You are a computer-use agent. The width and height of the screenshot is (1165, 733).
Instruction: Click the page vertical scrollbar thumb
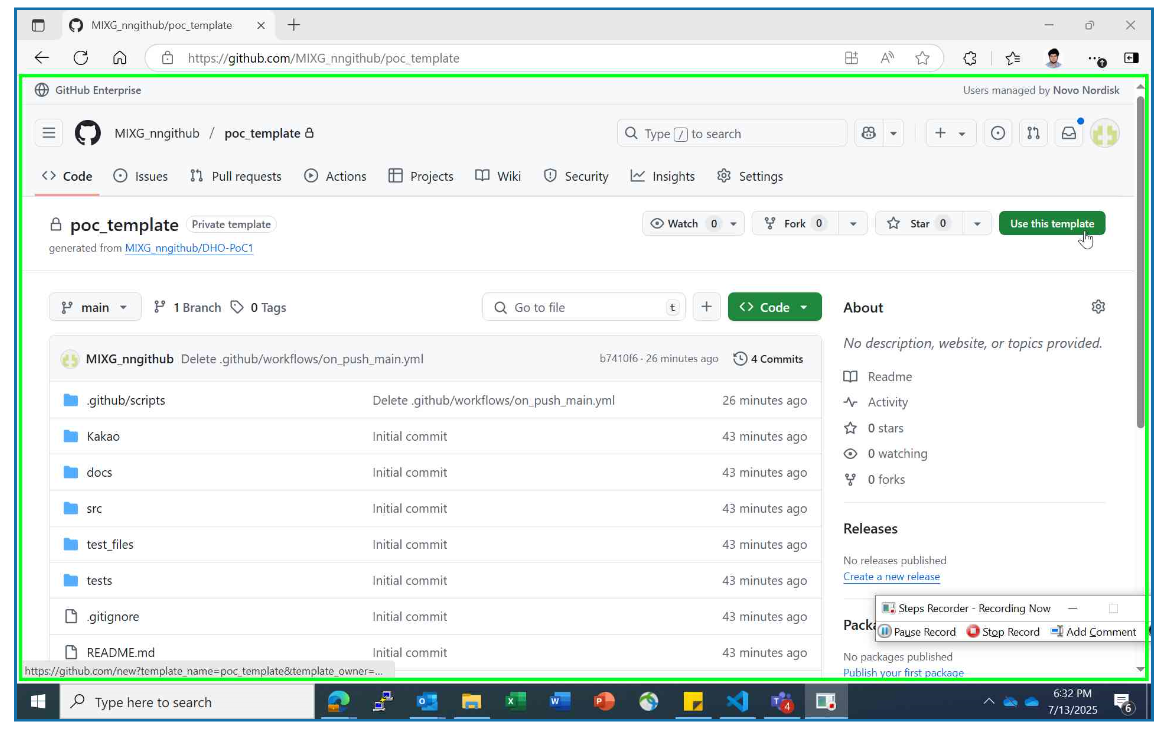(x=1140, y=261)
